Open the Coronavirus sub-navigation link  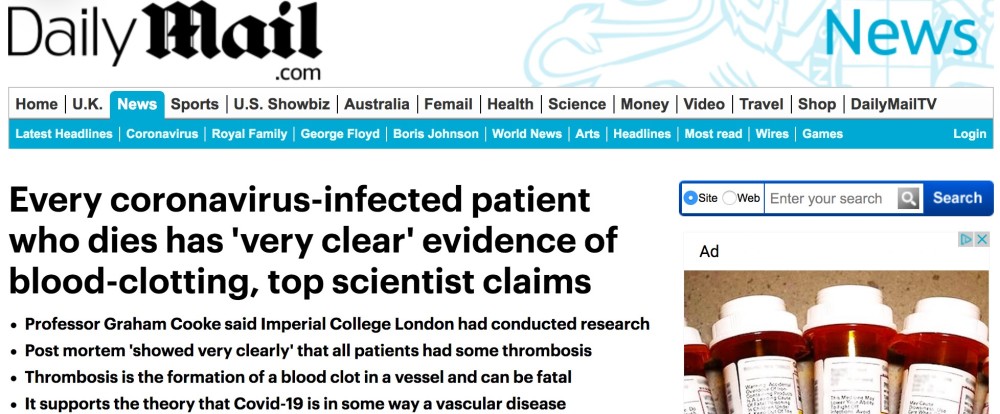point(163,134)
